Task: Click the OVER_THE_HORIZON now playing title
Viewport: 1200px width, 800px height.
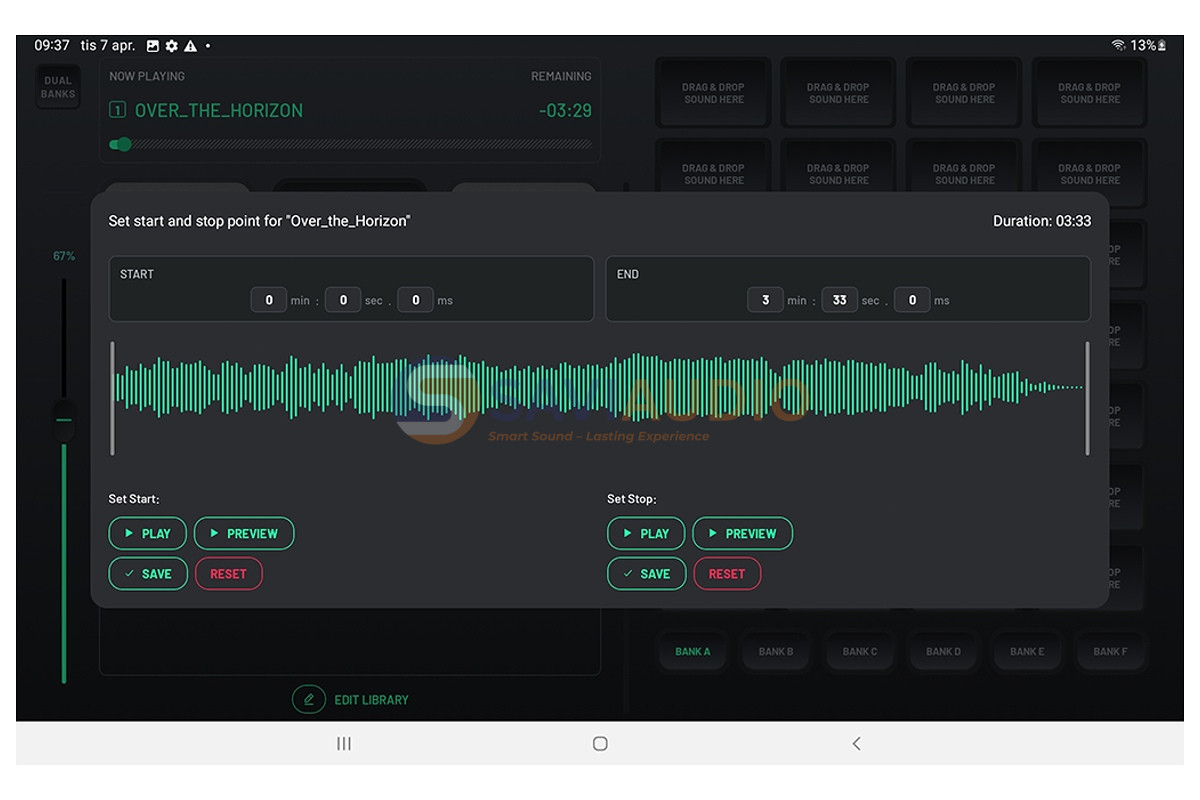Action: click(x=219, y=111)
